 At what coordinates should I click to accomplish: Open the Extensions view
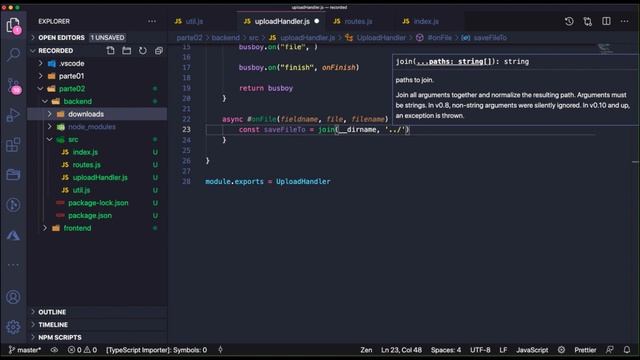tap(13, 144)
